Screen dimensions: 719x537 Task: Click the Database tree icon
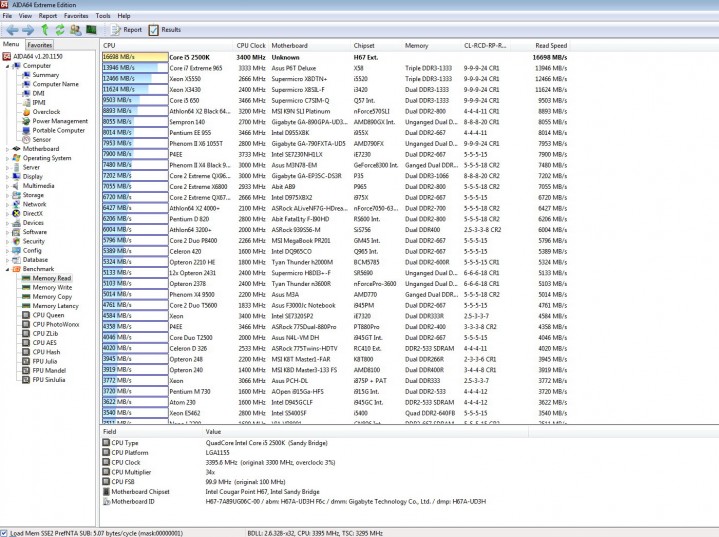click(x=17, y=260)
